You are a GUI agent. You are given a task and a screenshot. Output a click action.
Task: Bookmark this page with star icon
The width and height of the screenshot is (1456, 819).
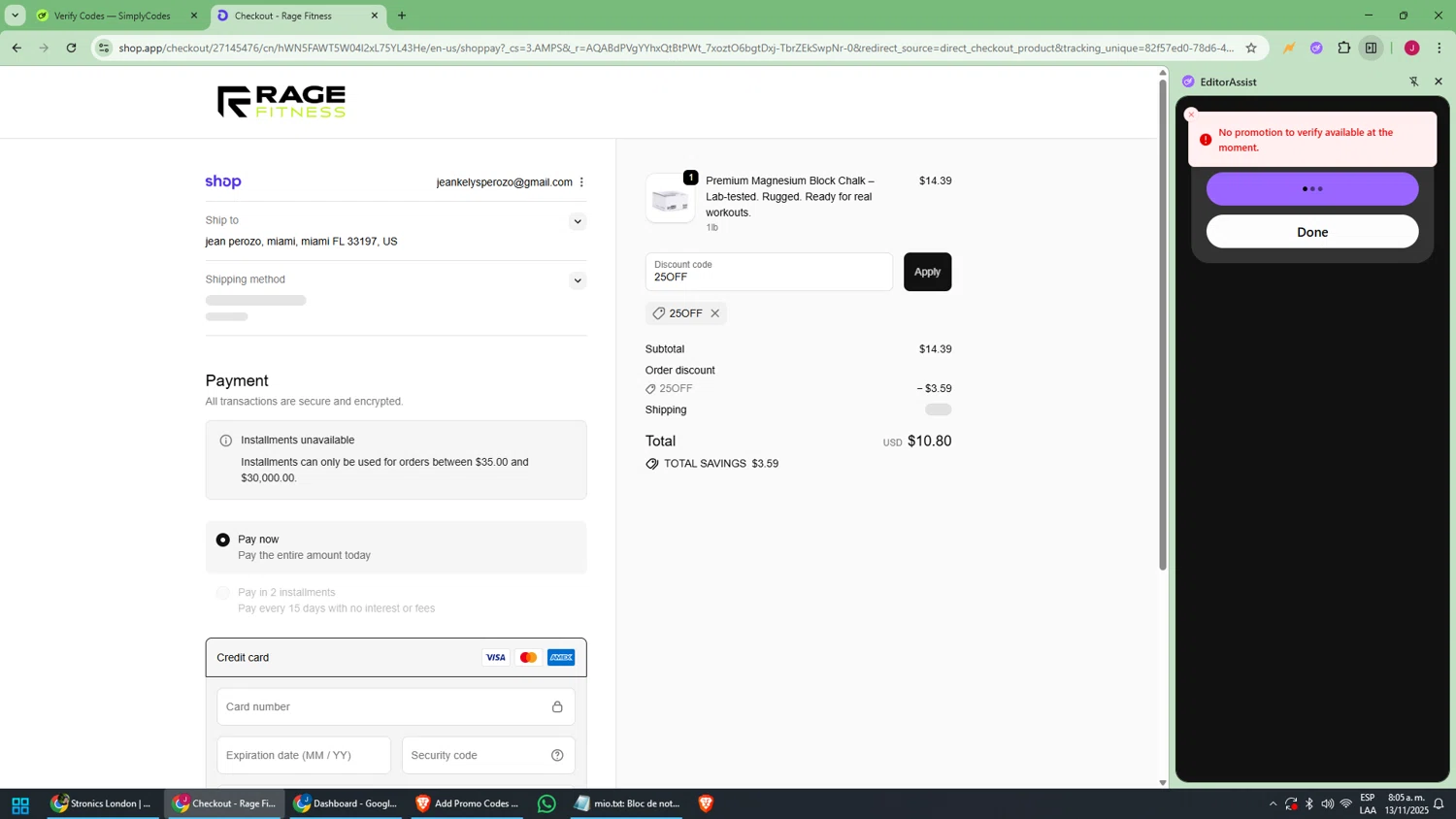(1251, 48)
